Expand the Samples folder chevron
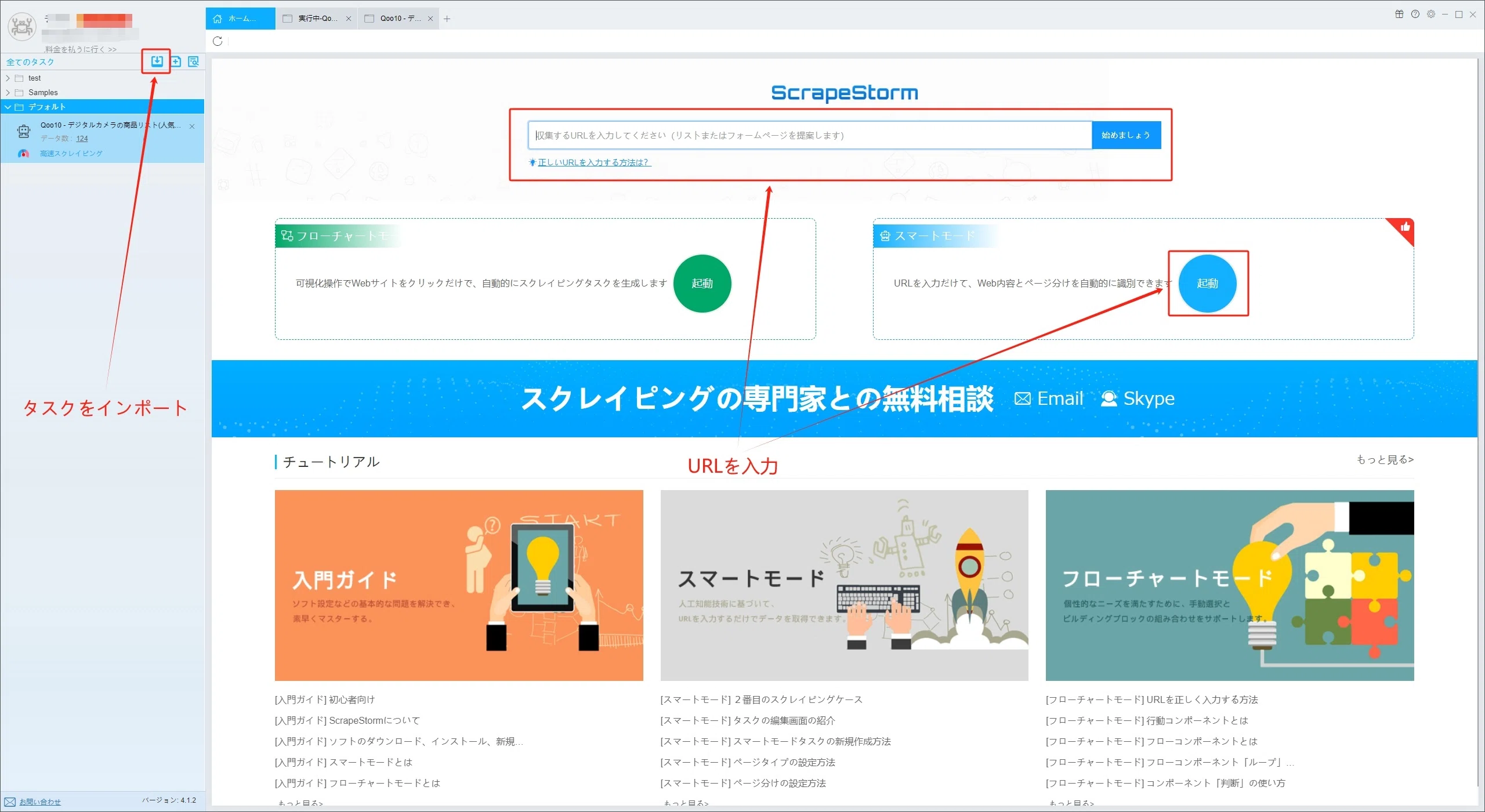 [8, 93]
